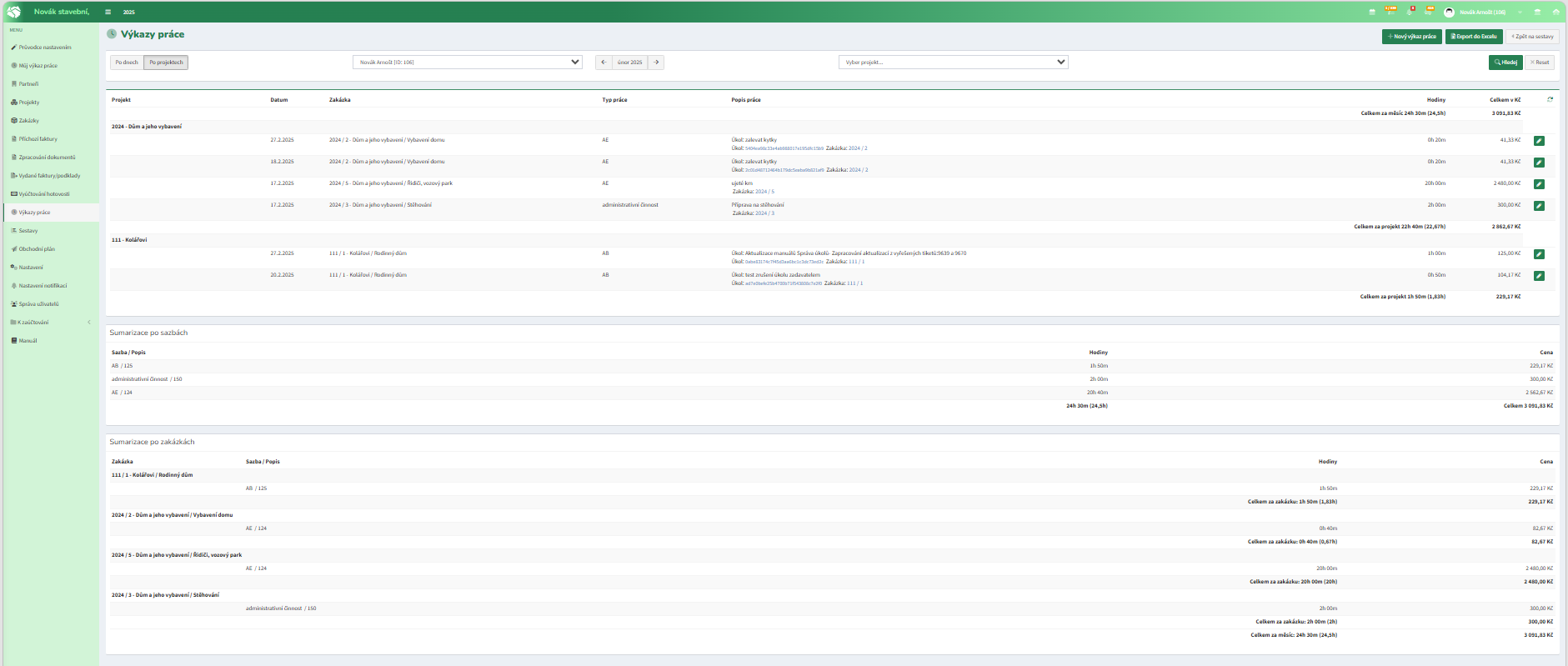Open 'Příchozí faktury' in the sidebar
The height and width of the screenshot is (666, 1568).
51,139
